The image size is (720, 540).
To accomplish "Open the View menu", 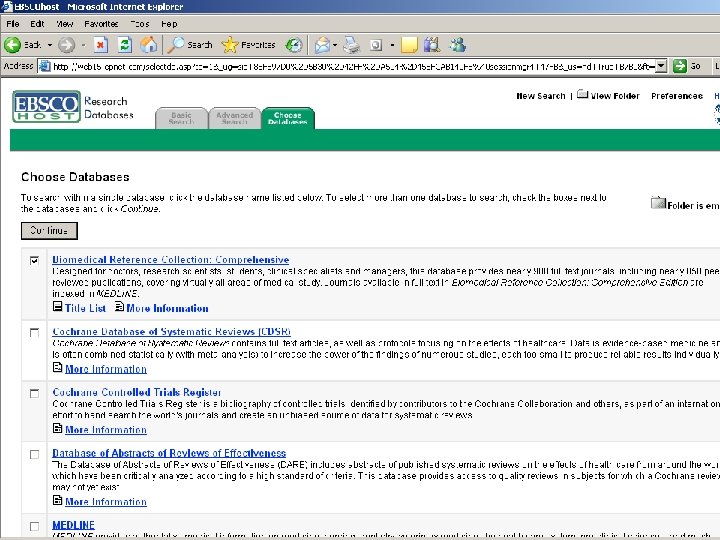I will [x=65, y=24].
